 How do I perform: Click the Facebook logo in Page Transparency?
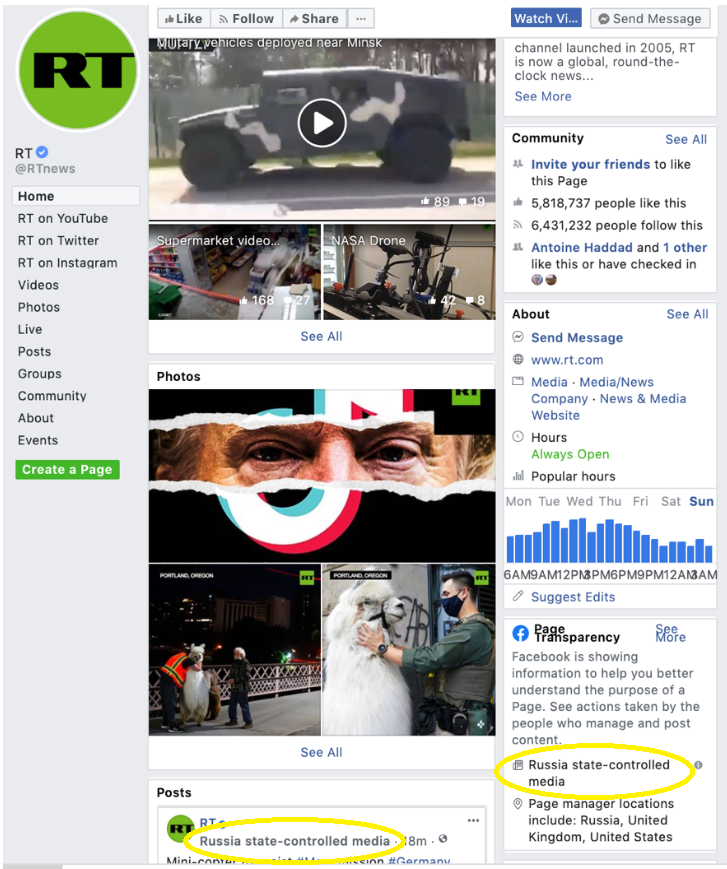(x=520, y=633)
